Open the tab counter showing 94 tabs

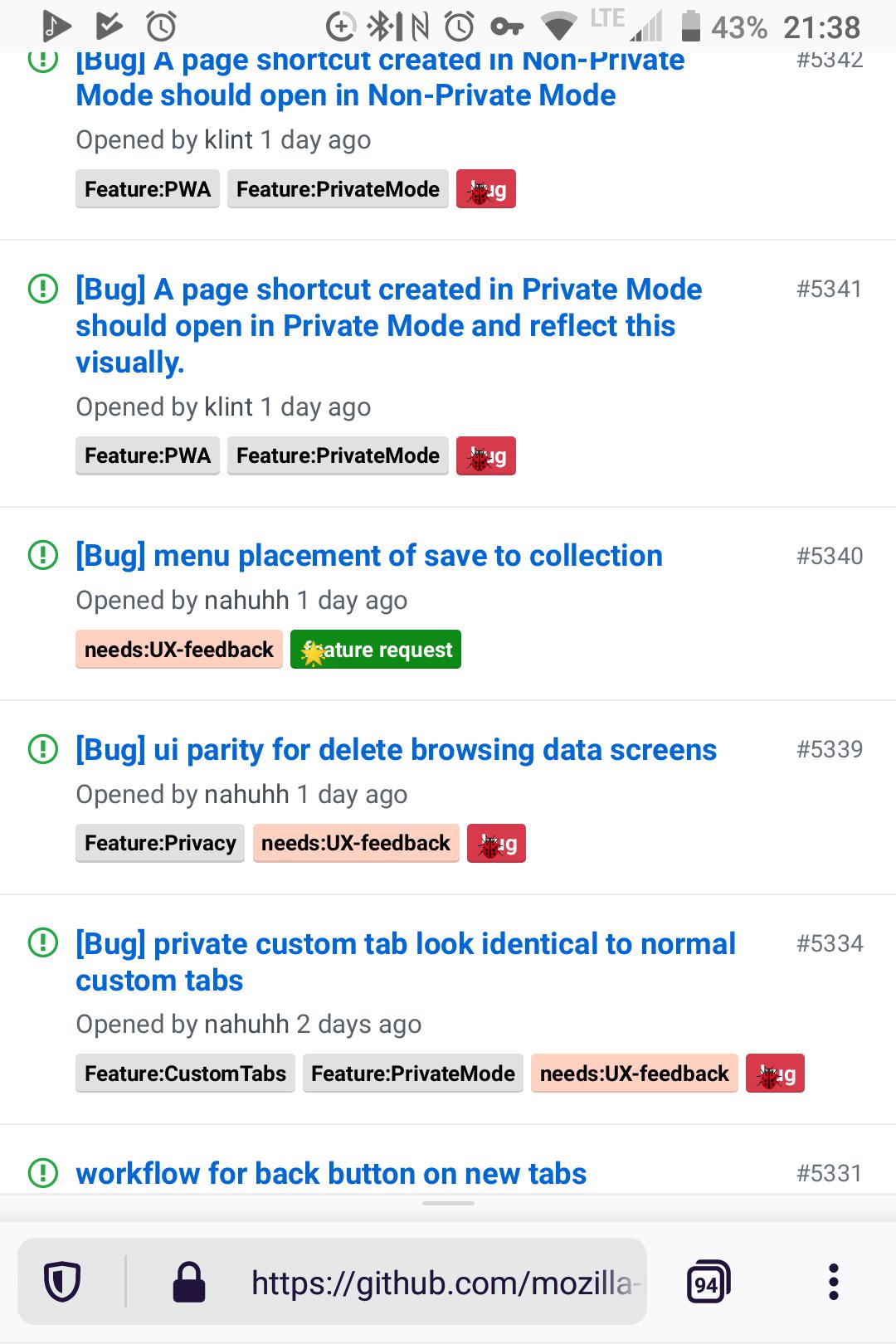(x=707, y=1280)
